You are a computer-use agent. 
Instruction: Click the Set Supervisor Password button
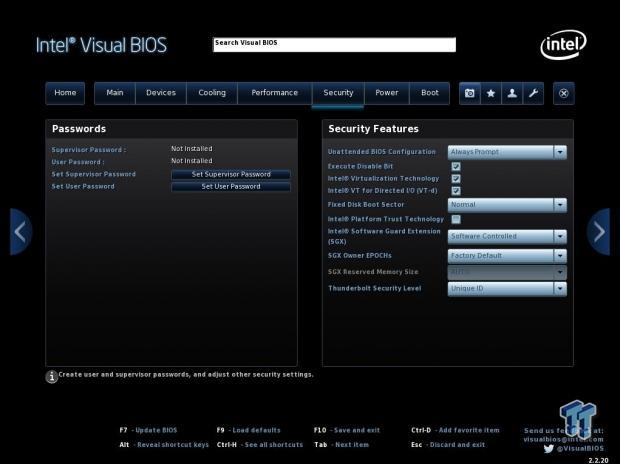[231, 174]
